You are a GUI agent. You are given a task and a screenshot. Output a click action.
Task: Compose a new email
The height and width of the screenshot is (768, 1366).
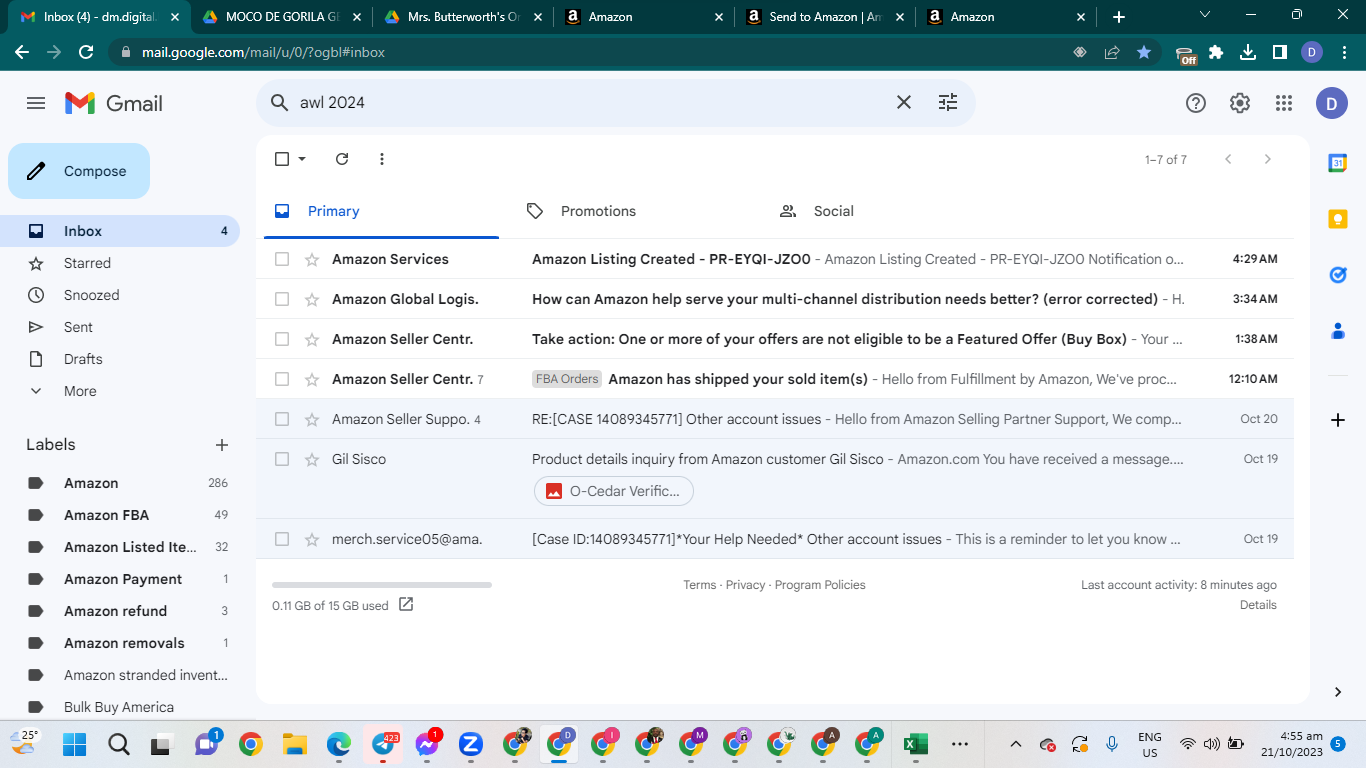pos(79,171)
